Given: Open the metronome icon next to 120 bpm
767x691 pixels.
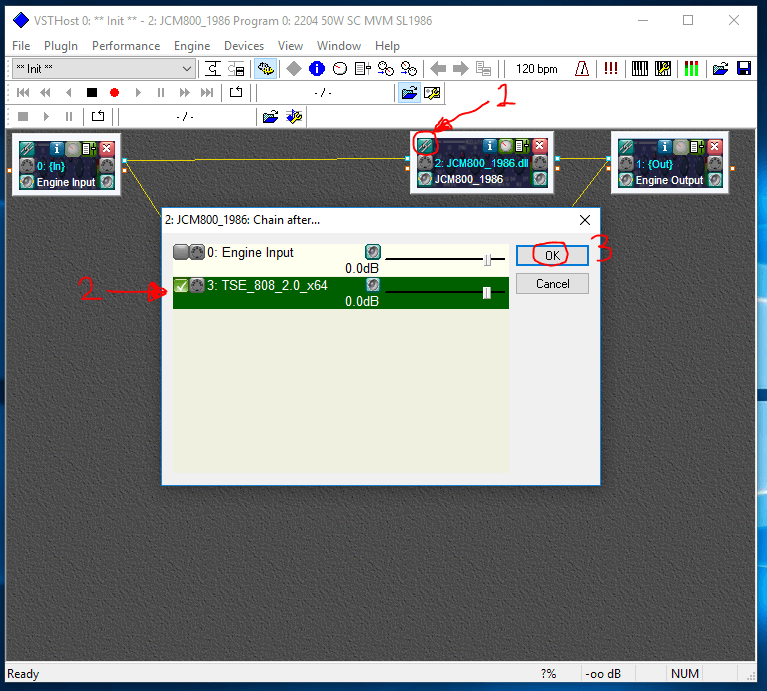Looking at the screenshot, I should (582, 68).
